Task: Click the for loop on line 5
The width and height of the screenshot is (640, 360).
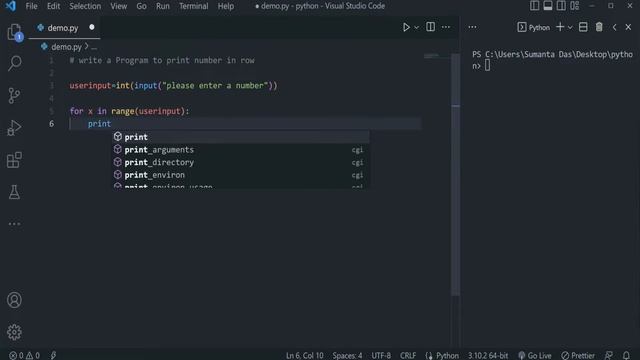Action: point(129,111)
